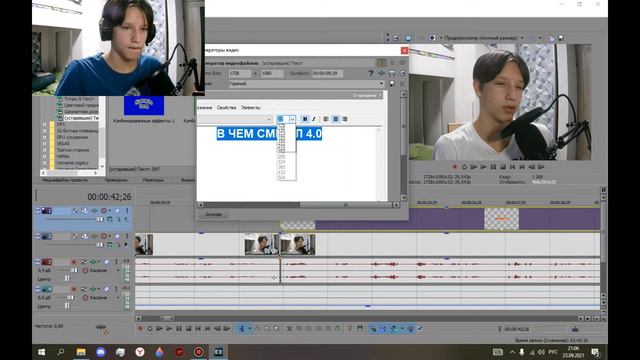
Task: Click Record in the main timeline toolbar
Action: (140, 329)
